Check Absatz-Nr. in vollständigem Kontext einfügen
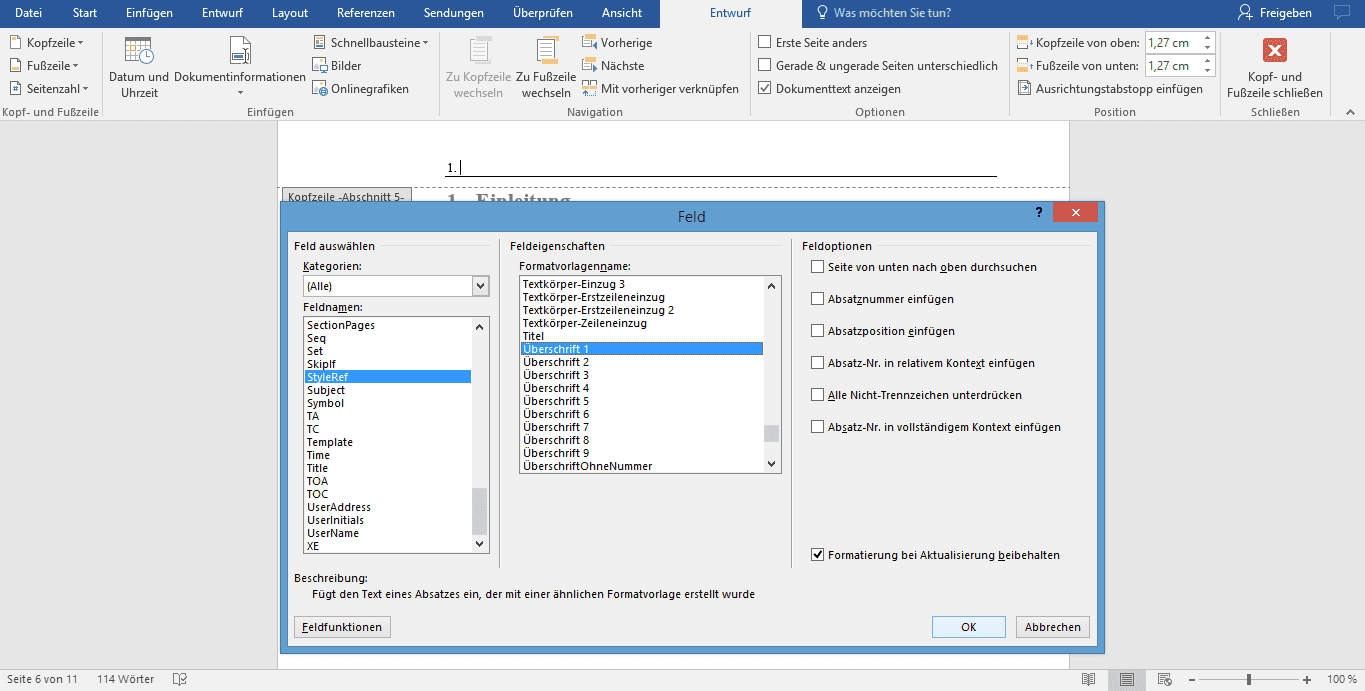The height and width of the screenshot is (691, 1365). pyautogui.click(x=818, y=427)
